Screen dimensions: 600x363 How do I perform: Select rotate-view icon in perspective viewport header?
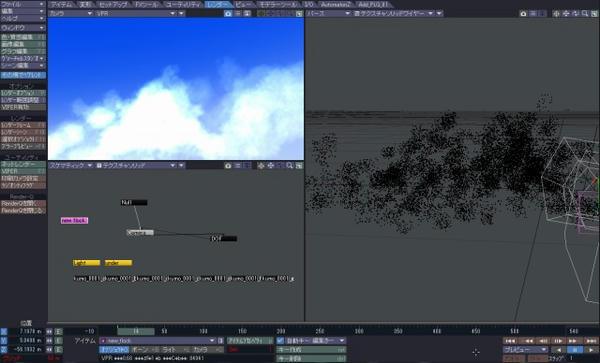[x=576, y=13]
